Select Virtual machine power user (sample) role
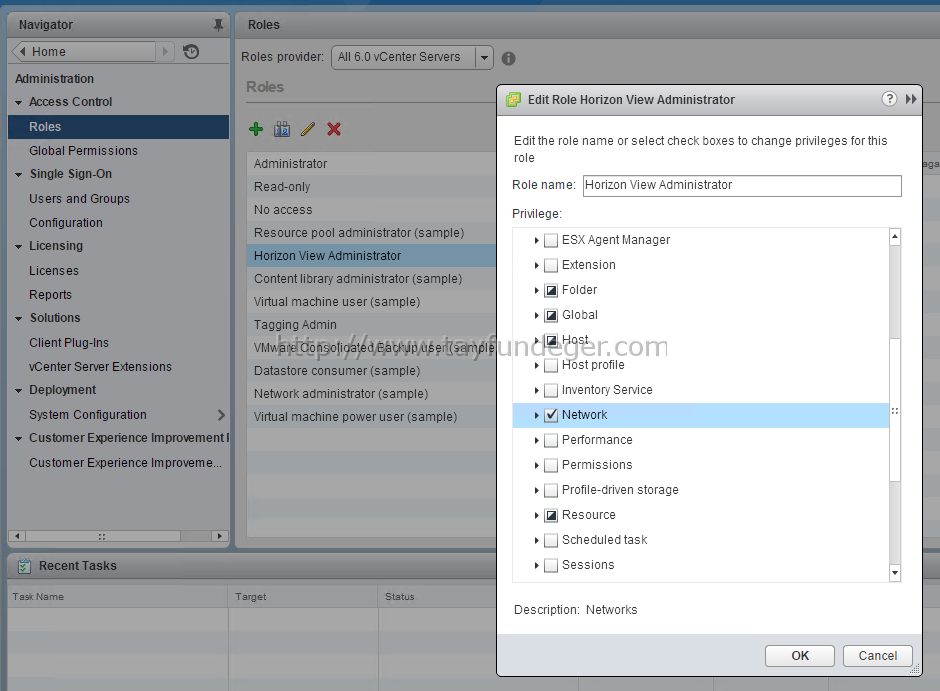The height and width of the screenshot is (691, 940). tap(371, 417)
